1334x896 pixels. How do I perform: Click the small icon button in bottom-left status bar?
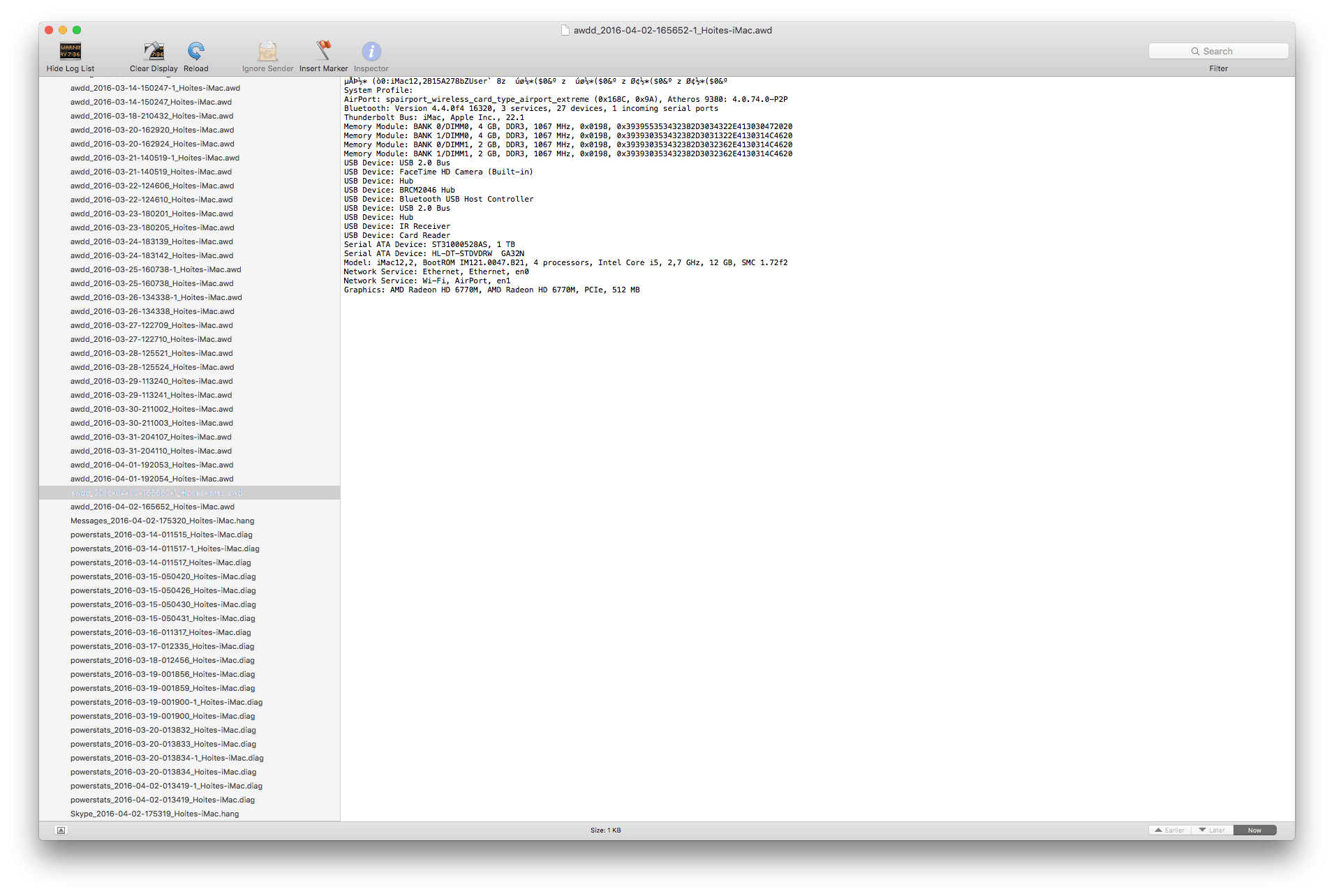[x=61, y=830]
